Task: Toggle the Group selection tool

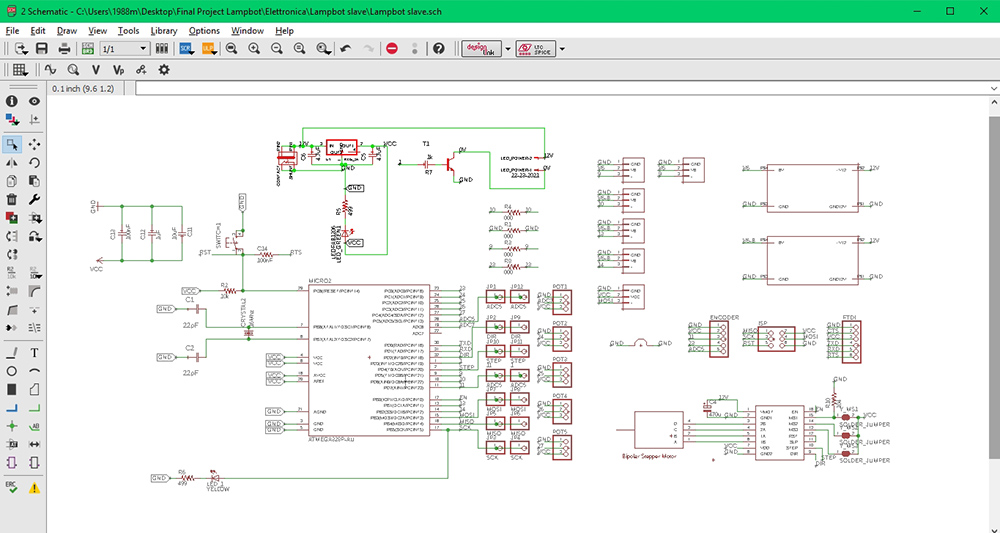Action: coord(12,145)
